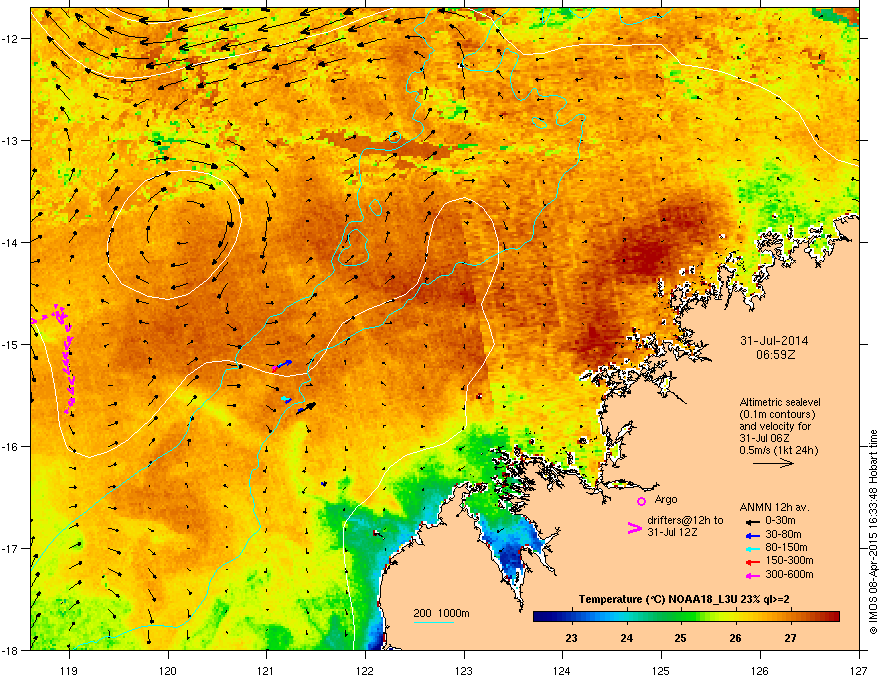Click the red 150-300m arrow legend symbol
Screen dimensions: 880x680
click(753, 562)
